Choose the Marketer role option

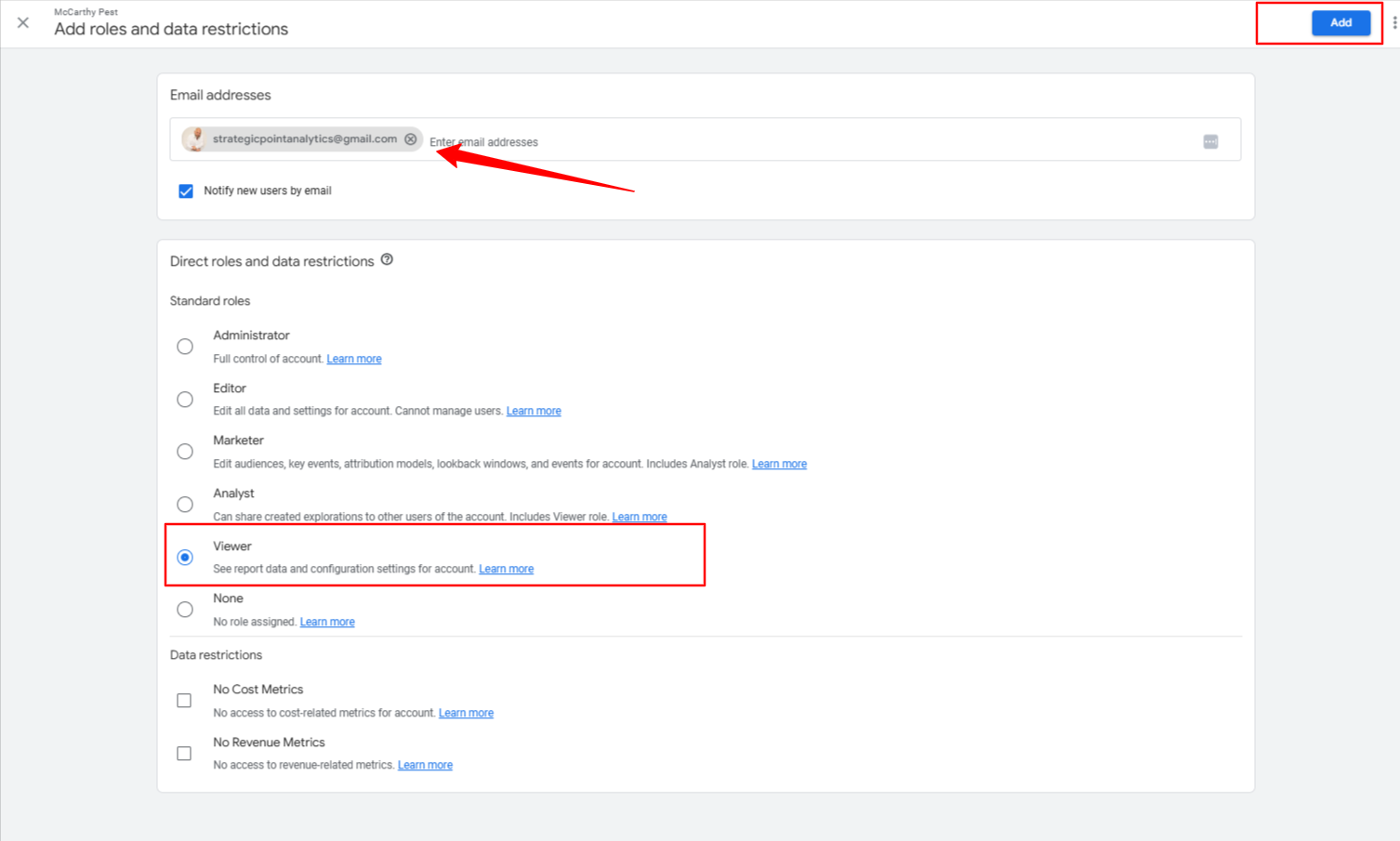pos(185,452)
